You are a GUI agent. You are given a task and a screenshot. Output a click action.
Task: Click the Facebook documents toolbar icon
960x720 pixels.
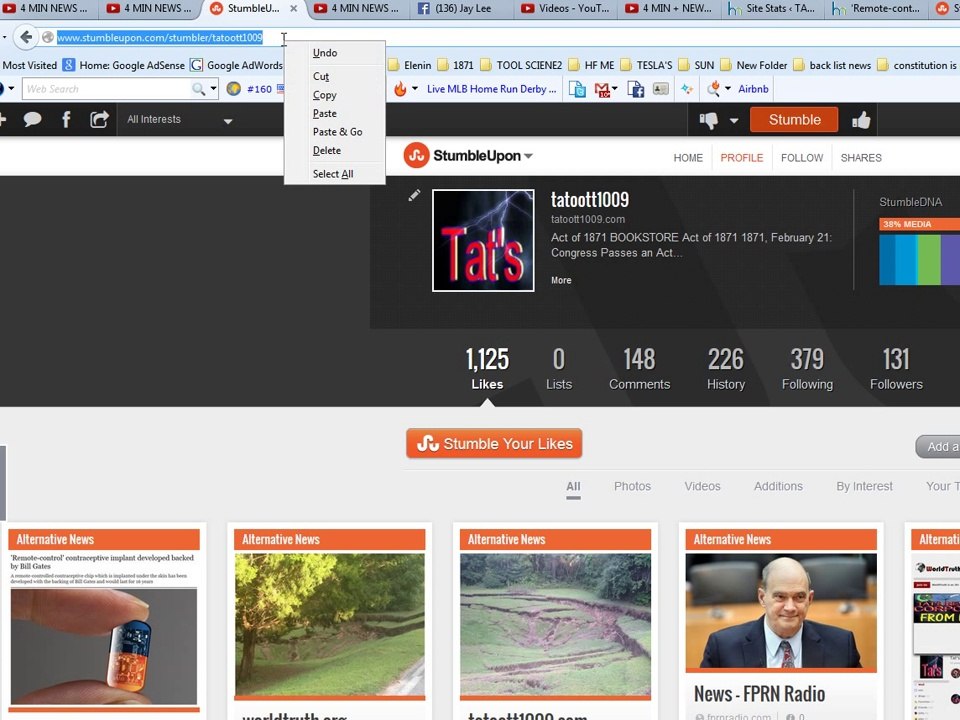(636, 89)
